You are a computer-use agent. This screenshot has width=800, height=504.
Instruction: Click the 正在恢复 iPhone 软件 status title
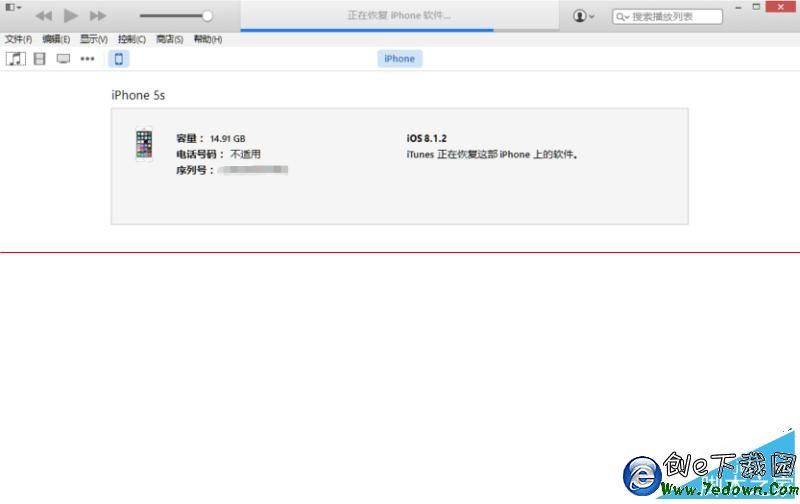pos(399,16)
